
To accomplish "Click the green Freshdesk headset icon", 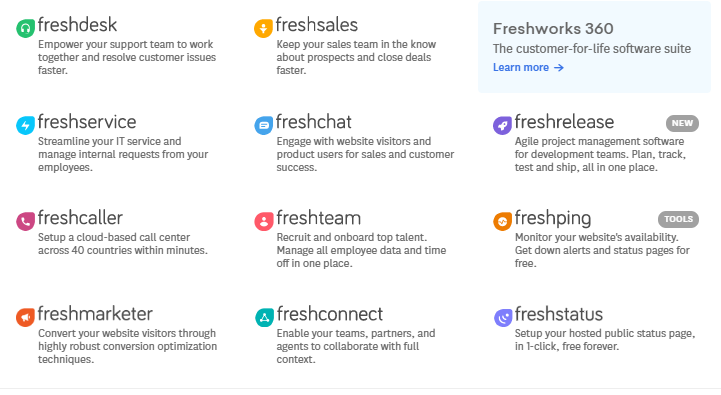I will click(x=25, y=29).
